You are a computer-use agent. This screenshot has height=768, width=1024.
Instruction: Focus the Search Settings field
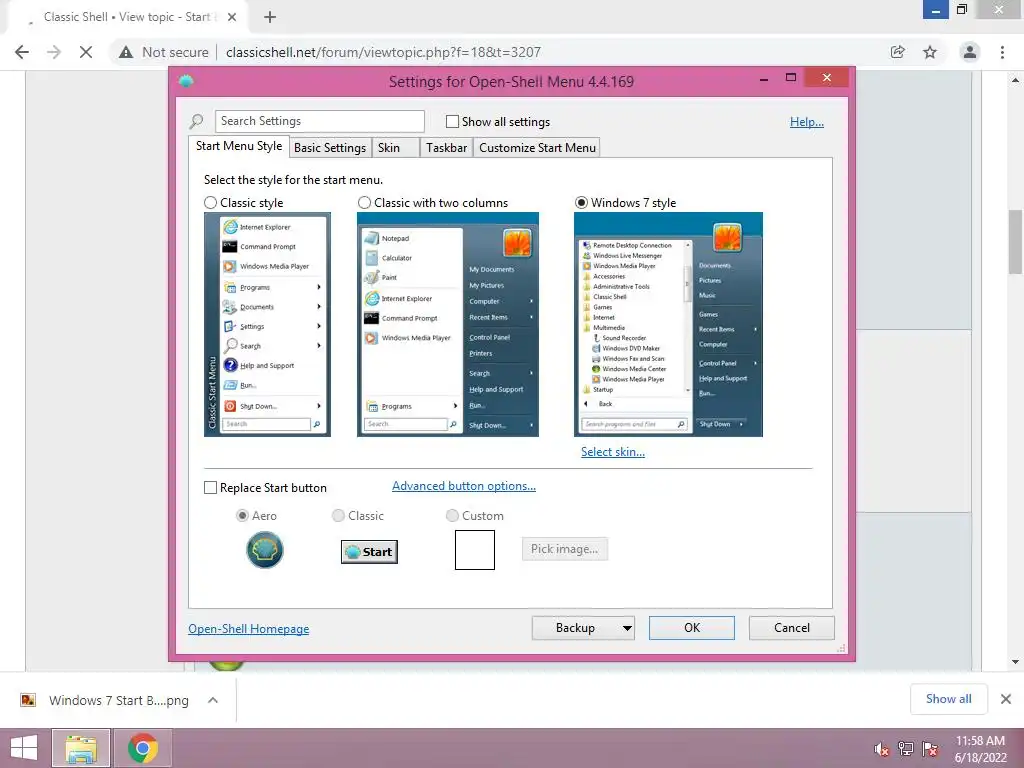click(x=319, y=121)
